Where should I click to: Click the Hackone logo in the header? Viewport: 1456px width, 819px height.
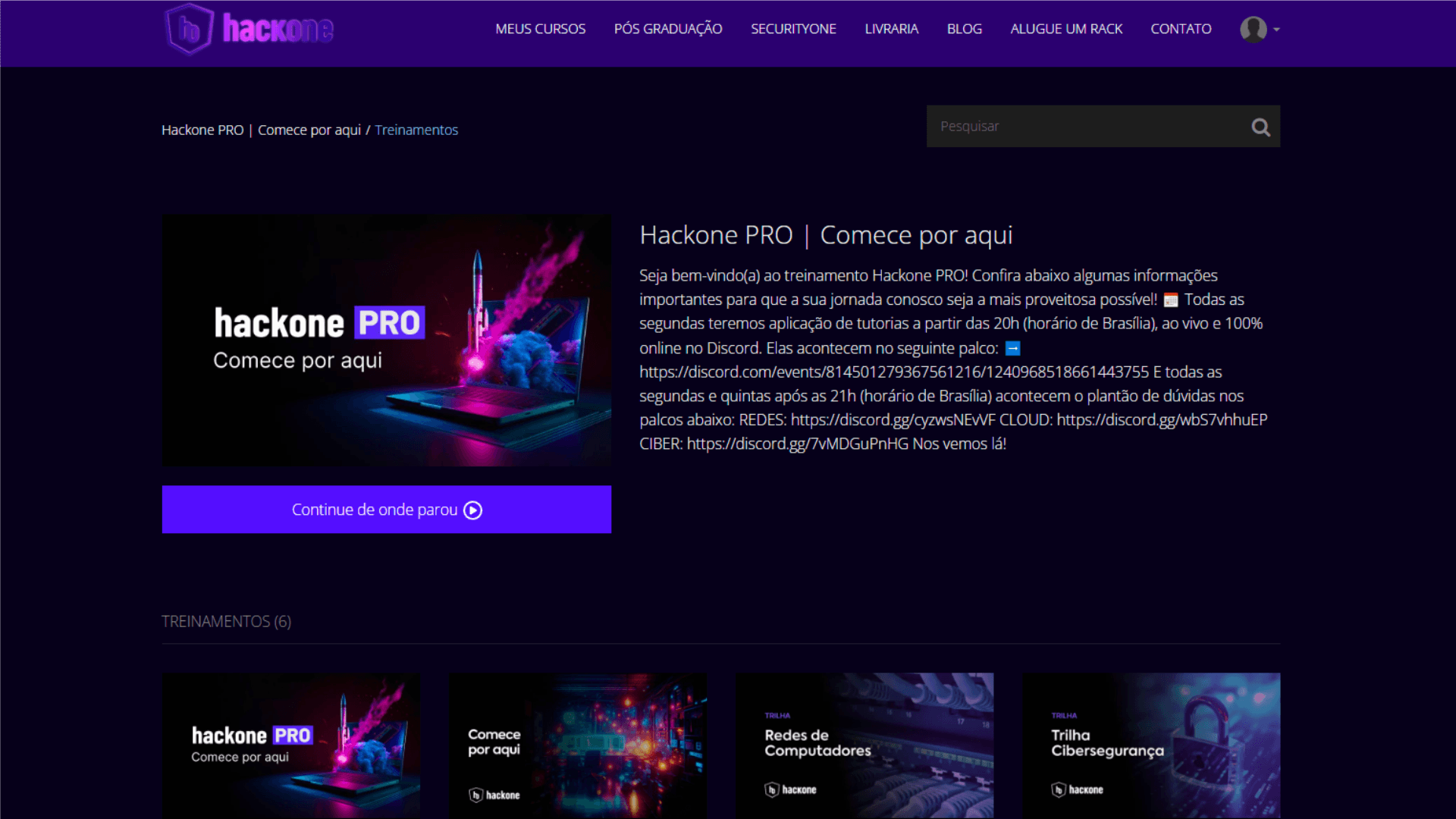point(249,29)
